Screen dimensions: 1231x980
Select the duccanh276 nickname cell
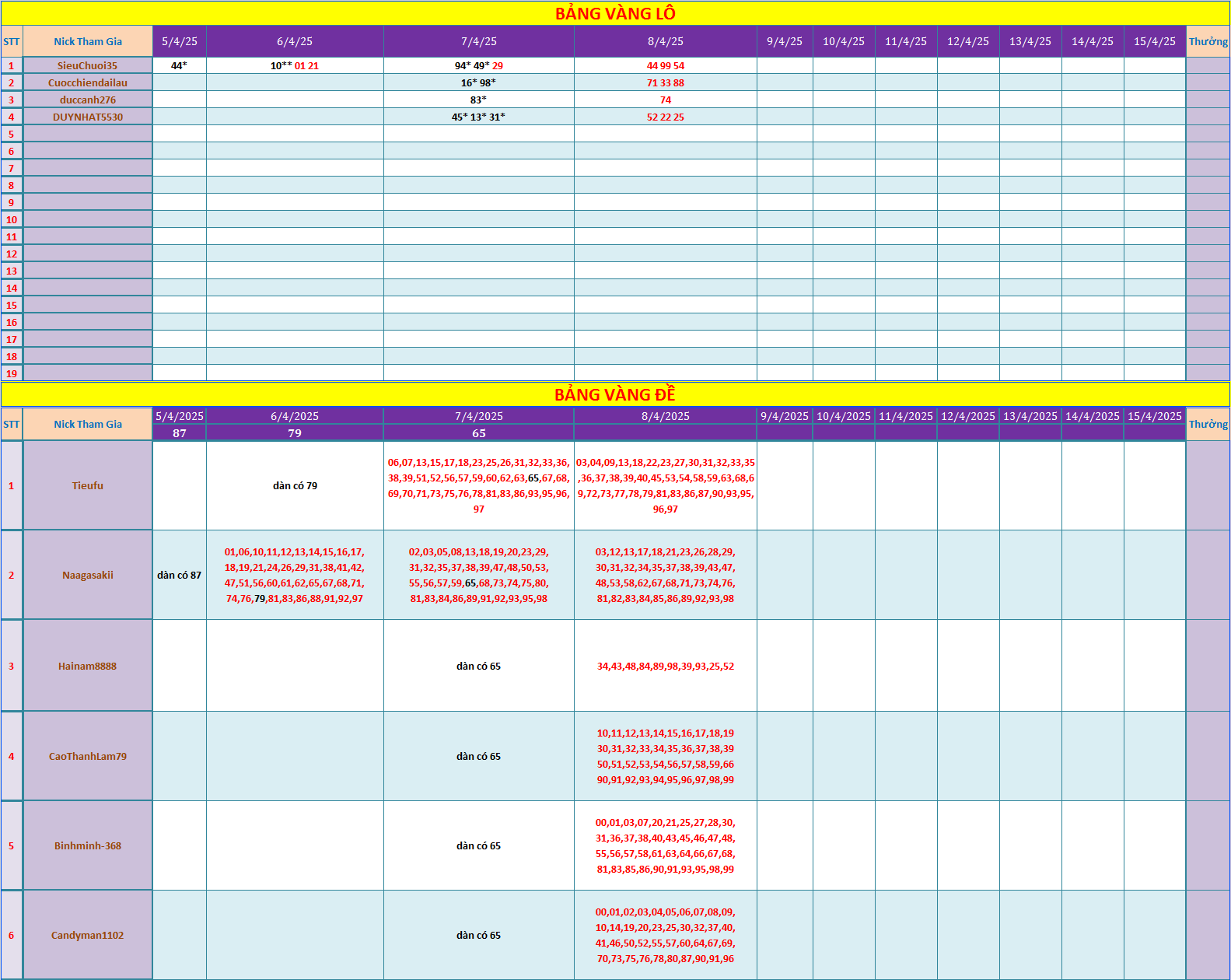87,100
